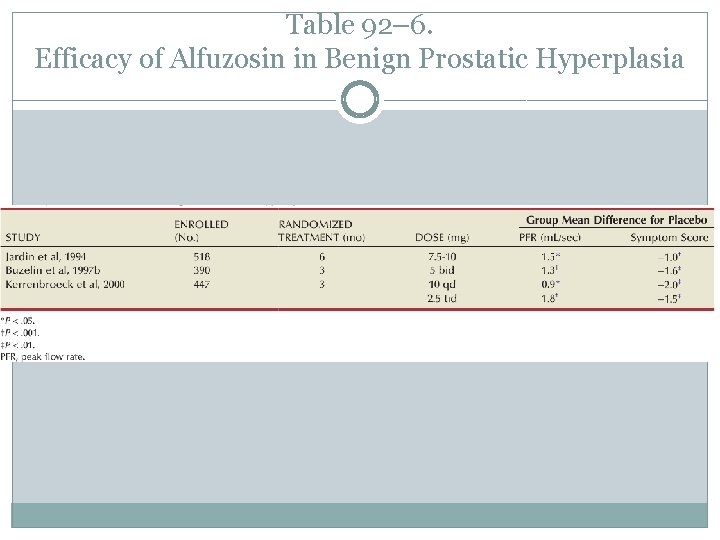Screen dimensions: 720x540
Task: Click the teal footer bar of the slide
Action: pyautogui.click(x=359, y=515)
